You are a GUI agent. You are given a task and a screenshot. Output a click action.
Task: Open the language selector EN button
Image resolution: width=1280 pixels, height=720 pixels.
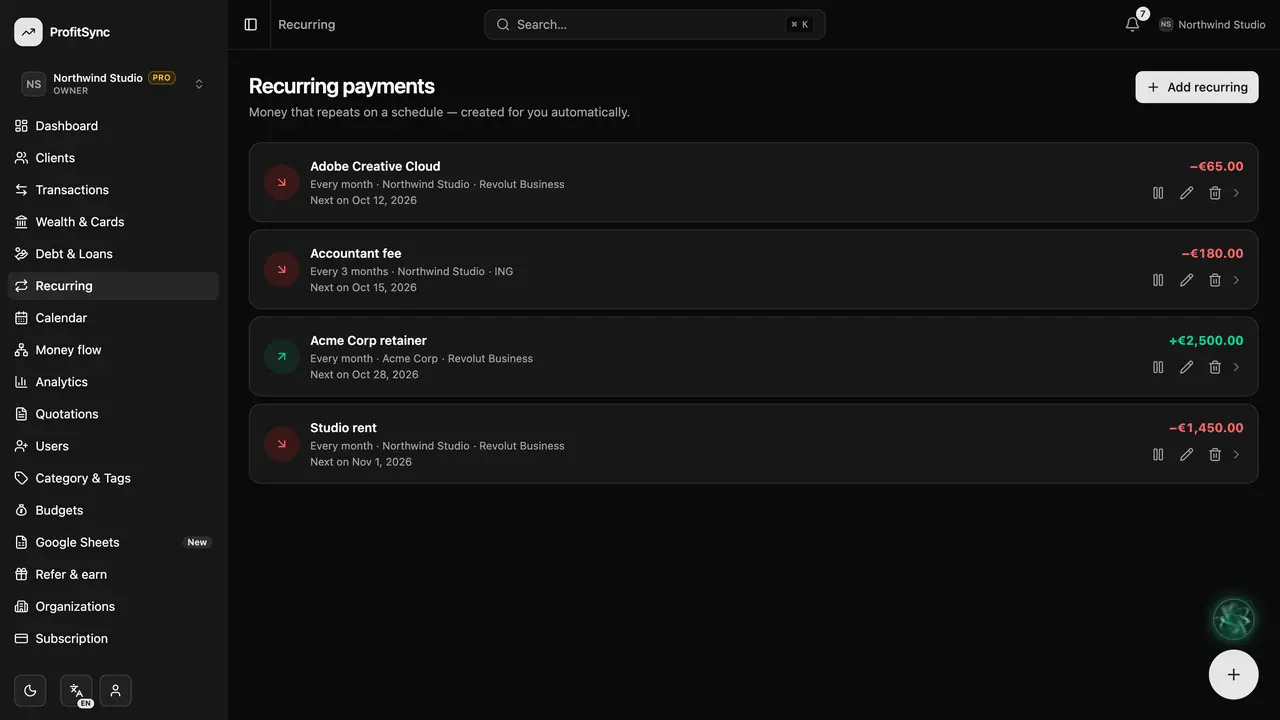(76, 691)
